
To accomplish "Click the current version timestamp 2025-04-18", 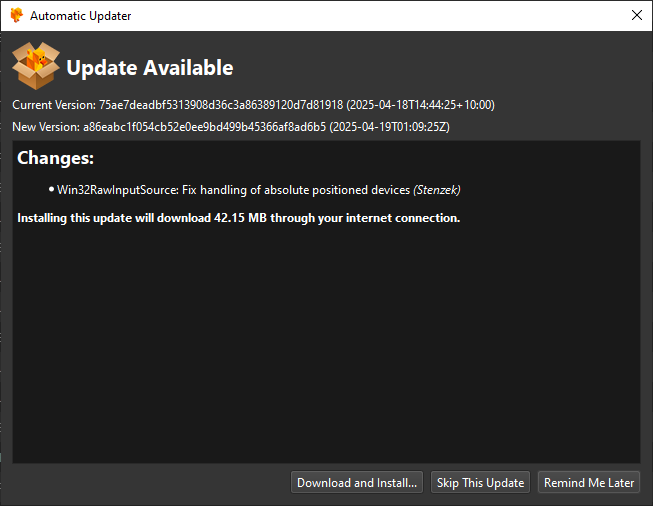I will coord(421,105).
